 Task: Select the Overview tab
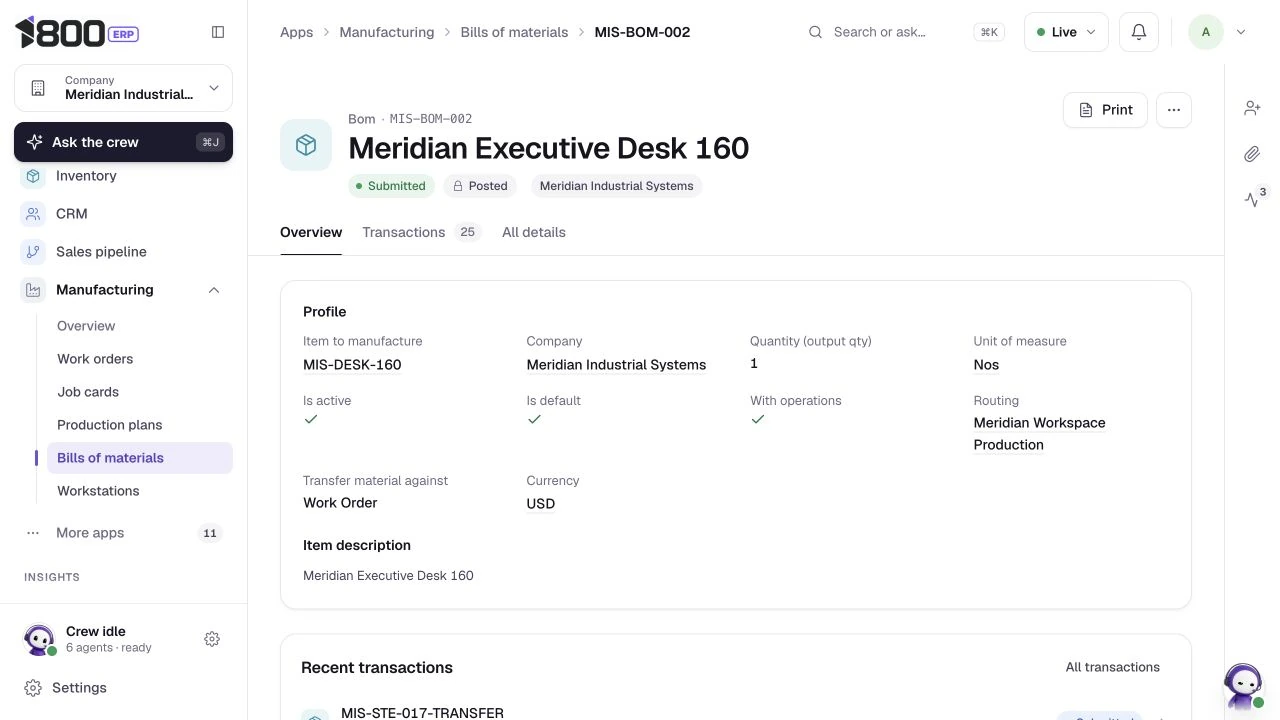pyautogui.click(x=311, y=232)
